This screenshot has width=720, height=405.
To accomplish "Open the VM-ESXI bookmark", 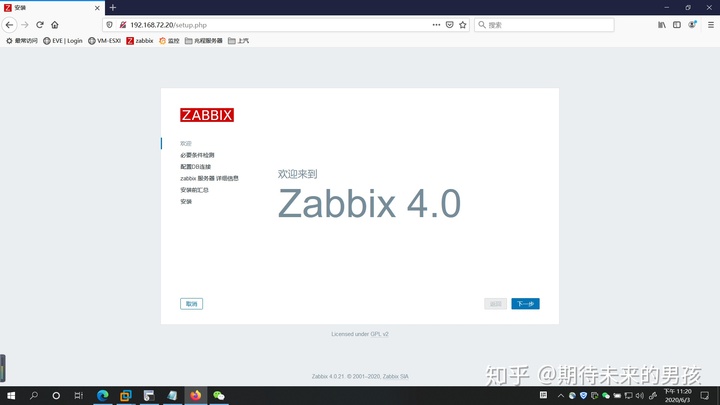I will [104, 41].
